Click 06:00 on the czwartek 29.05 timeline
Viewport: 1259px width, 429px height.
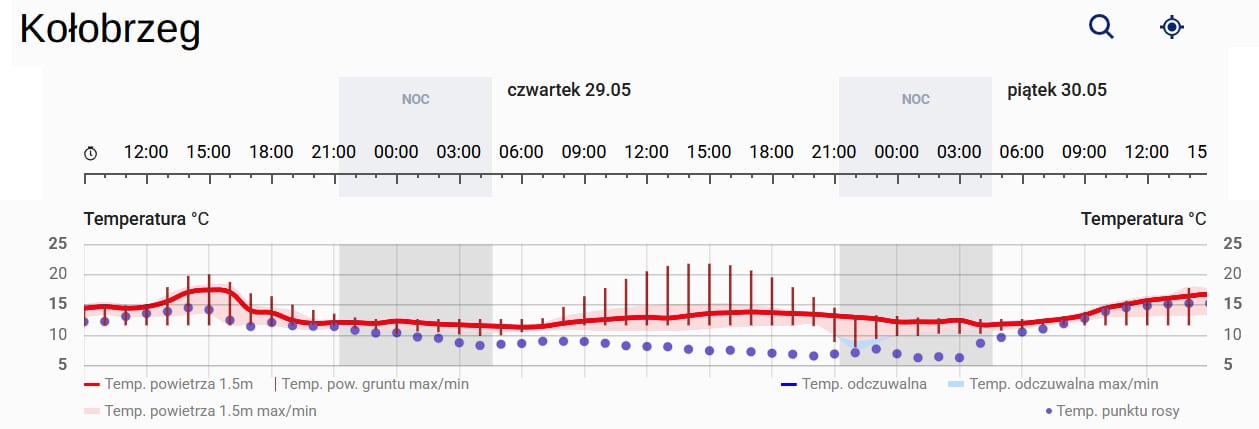[x=521, y=152]
